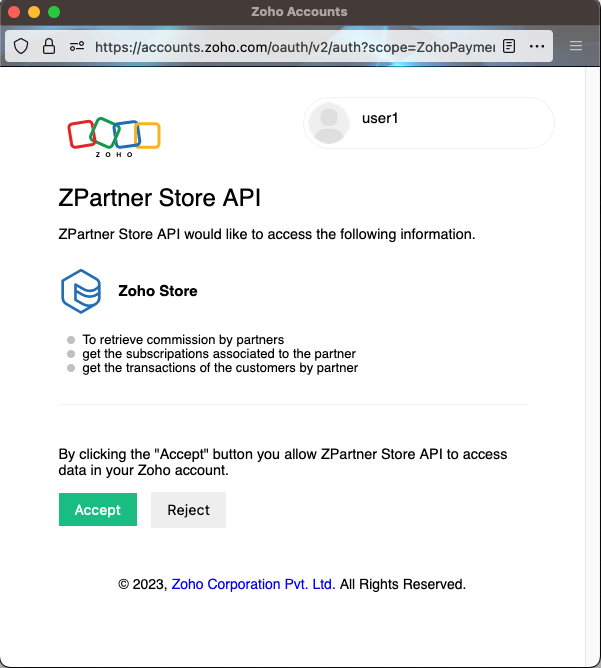Click the ZPartner Store API heading
Image resolution: width=601 pixels, height=668 pixels.
tap(159, 198)
